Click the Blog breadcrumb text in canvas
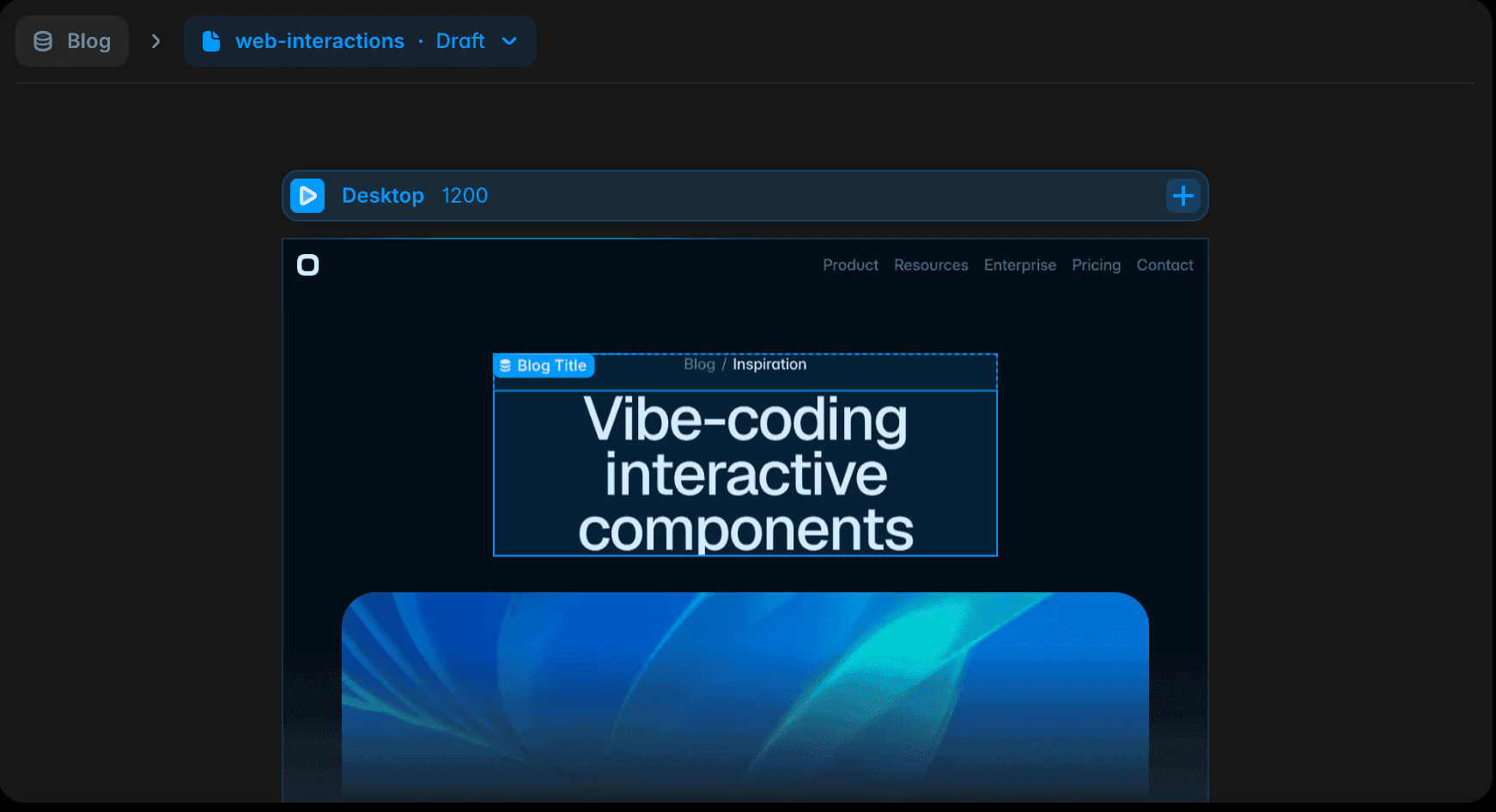Screen dimensions: 1496x812 click(699, 364)
